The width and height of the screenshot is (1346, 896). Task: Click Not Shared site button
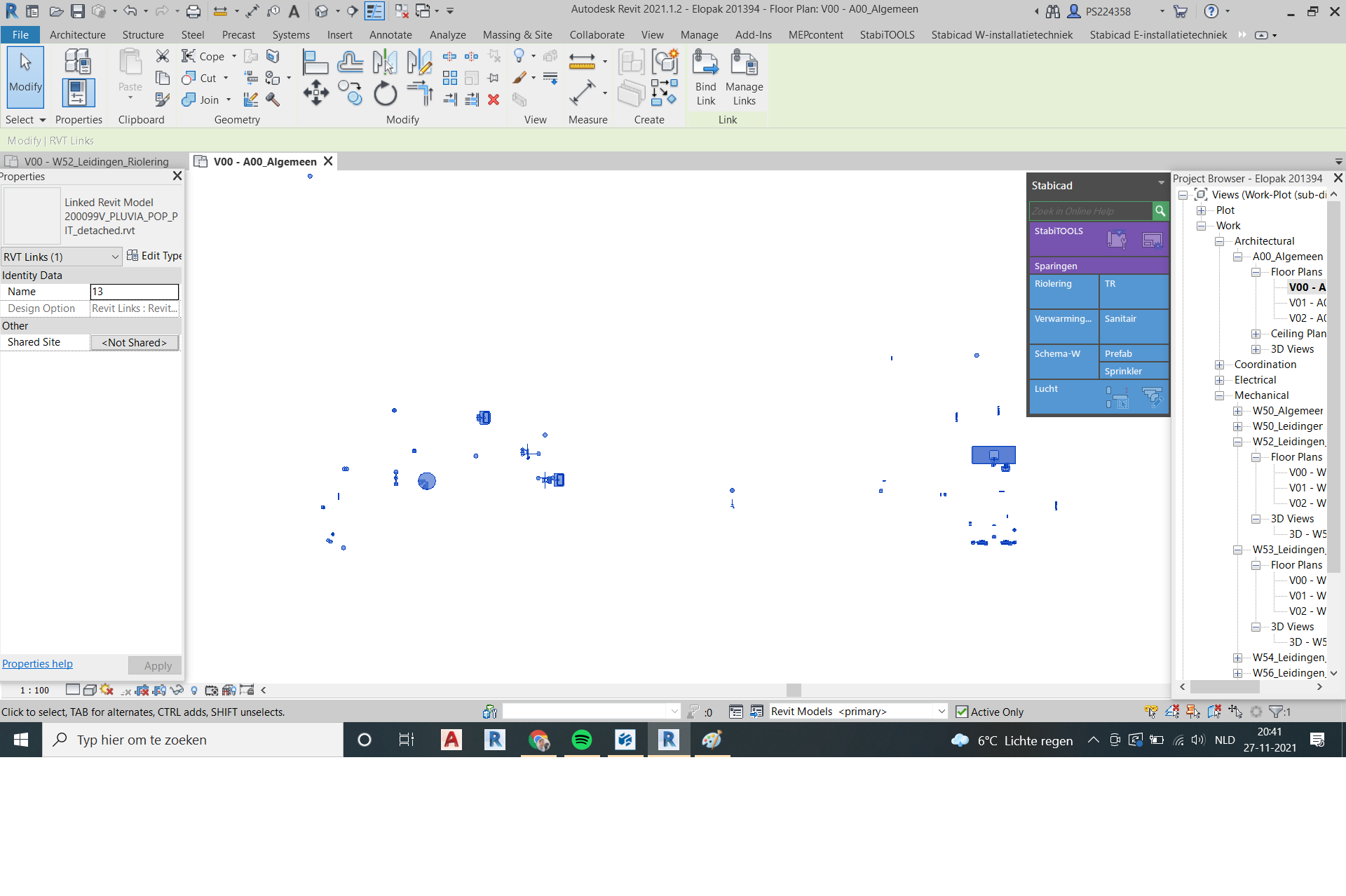(x=134, y=342)
